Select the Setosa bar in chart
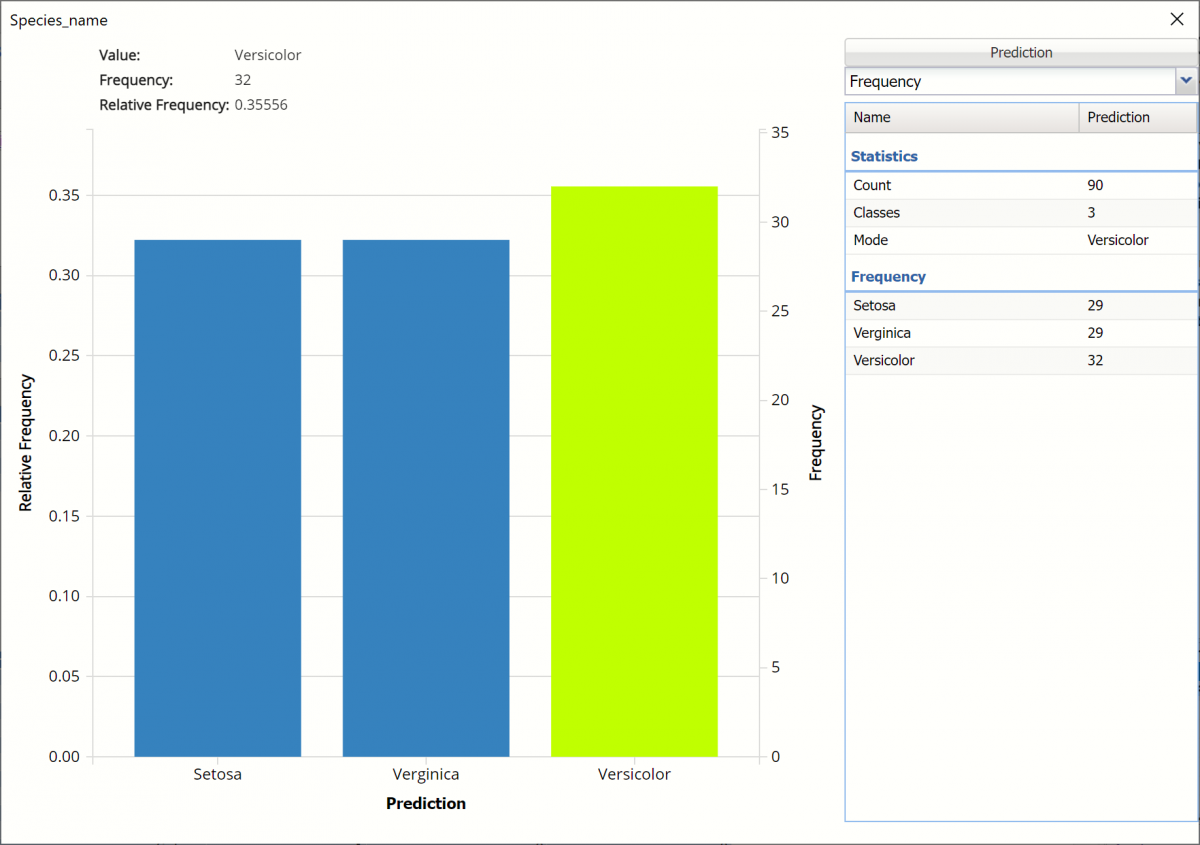Viewport: 1200px width, 845px height. (x=217, y=498)
